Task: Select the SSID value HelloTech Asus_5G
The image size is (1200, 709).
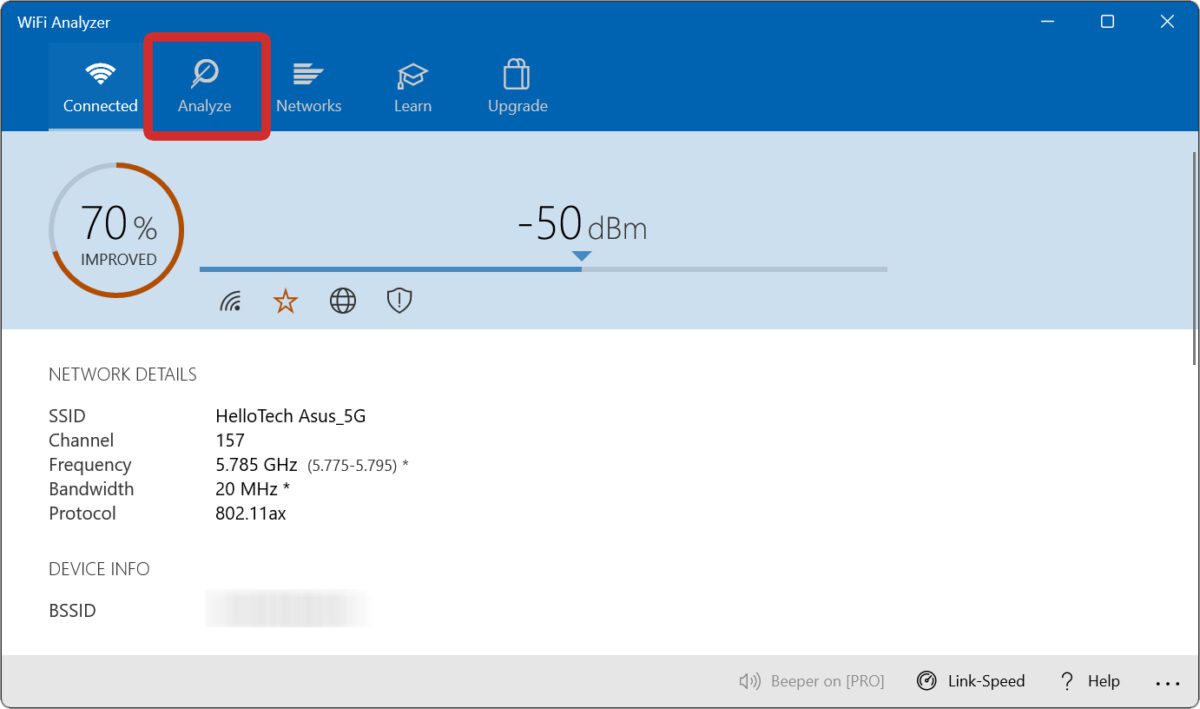Action: [x=290, y=416]
